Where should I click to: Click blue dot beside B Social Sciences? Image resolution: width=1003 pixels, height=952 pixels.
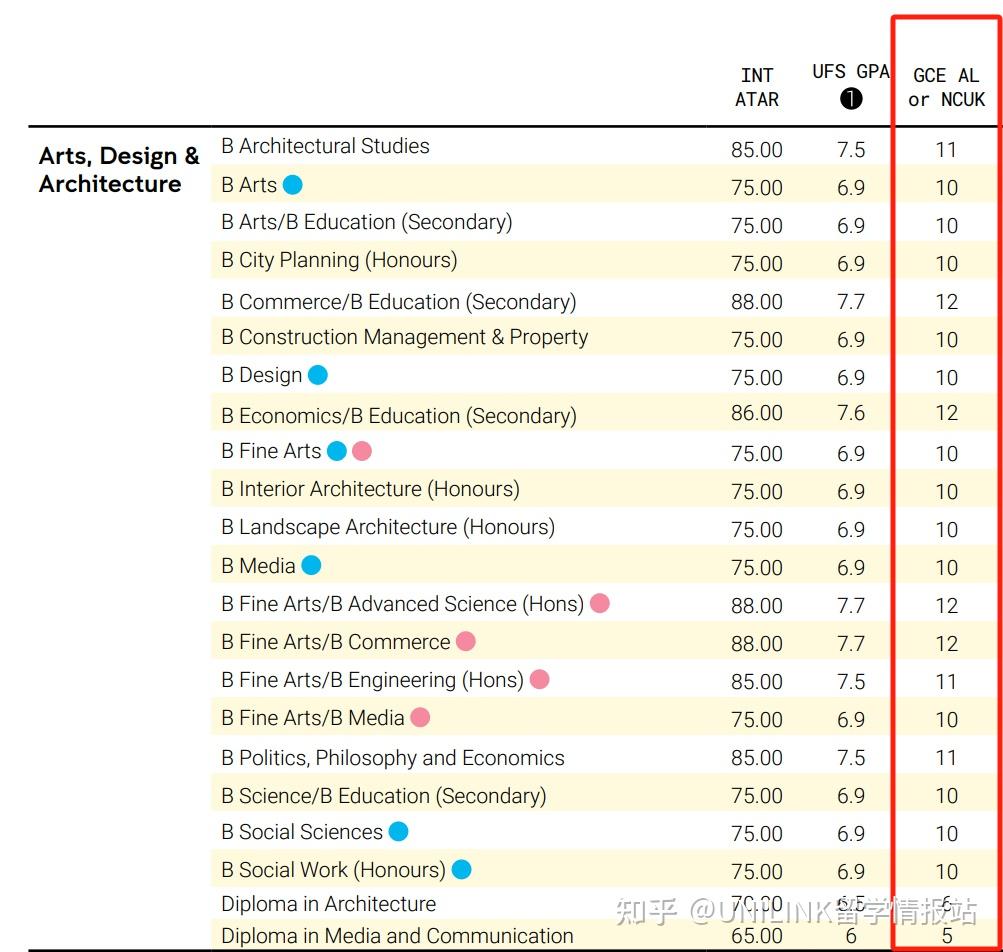point(398,832)
